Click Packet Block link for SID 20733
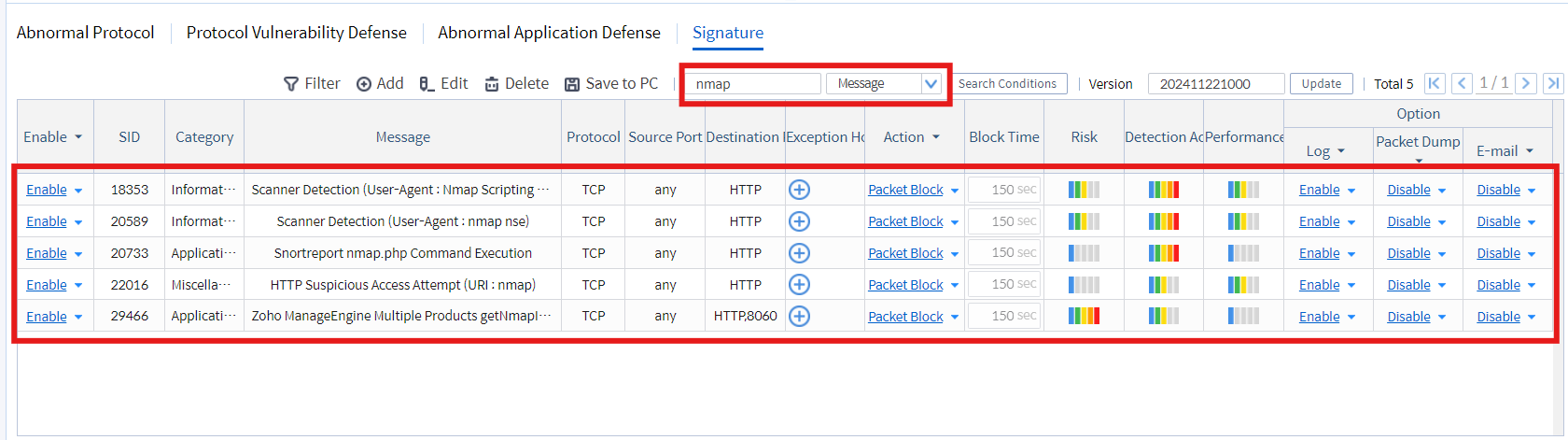 tap(906, 253)
